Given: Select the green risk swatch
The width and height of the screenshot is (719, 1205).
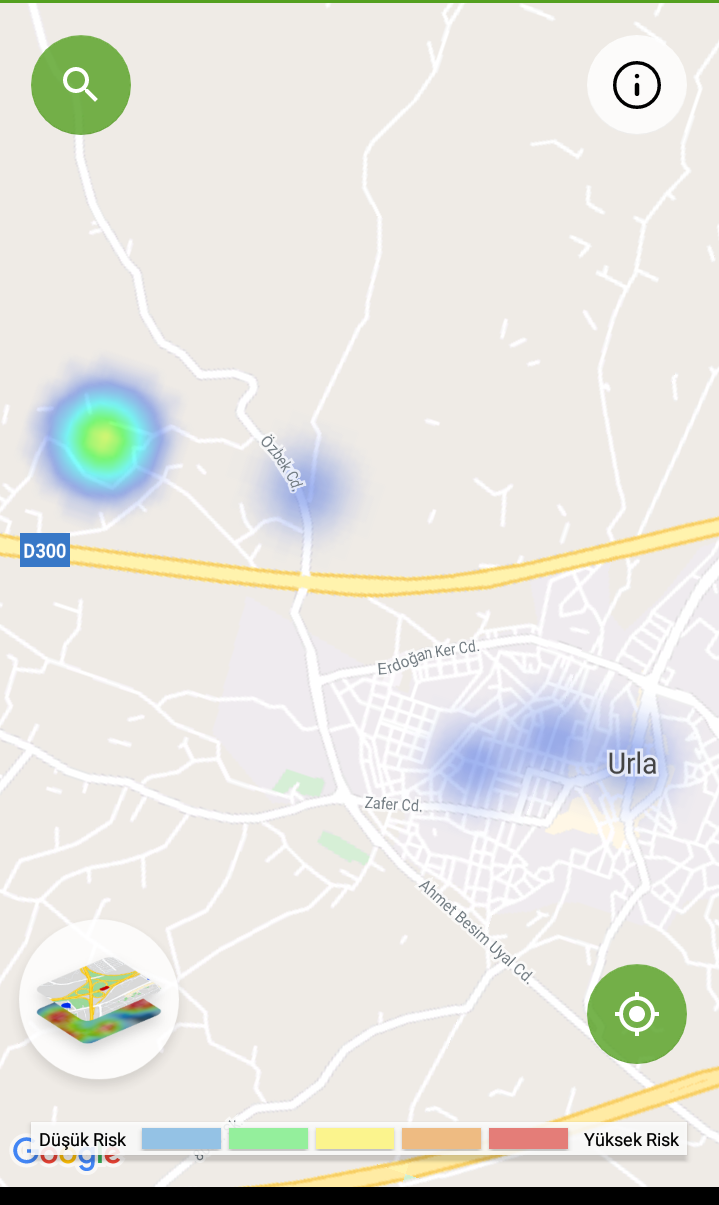Looking at the screenshot, I should (x=268, y=1139).
